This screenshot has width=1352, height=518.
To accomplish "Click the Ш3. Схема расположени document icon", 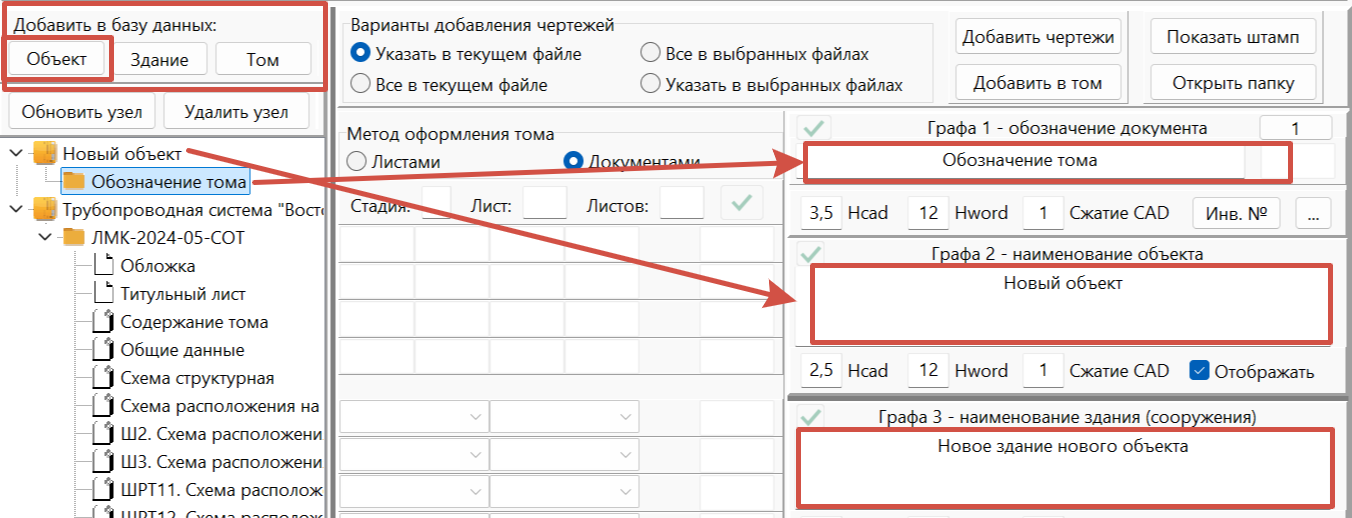I will (x=102, y=462).
